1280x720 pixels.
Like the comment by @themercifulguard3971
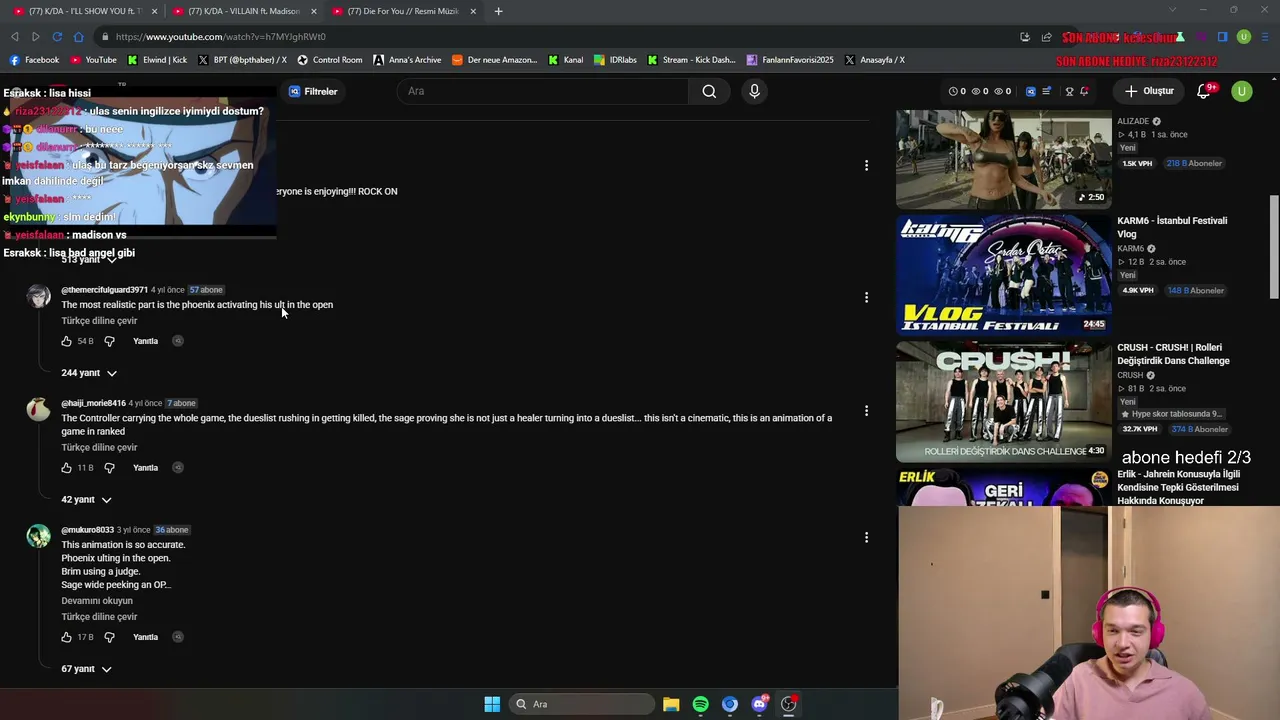(66, 341)
